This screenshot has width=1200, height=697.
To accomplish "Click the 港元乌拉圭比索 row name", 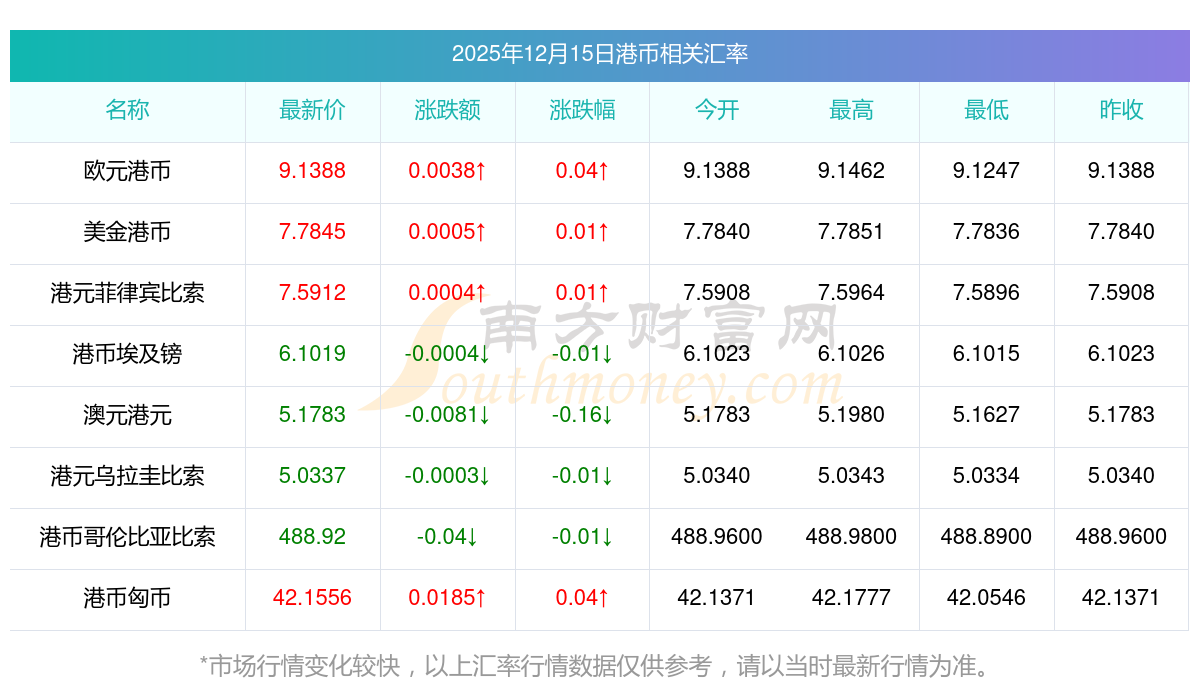I will (x=127, y=476).
